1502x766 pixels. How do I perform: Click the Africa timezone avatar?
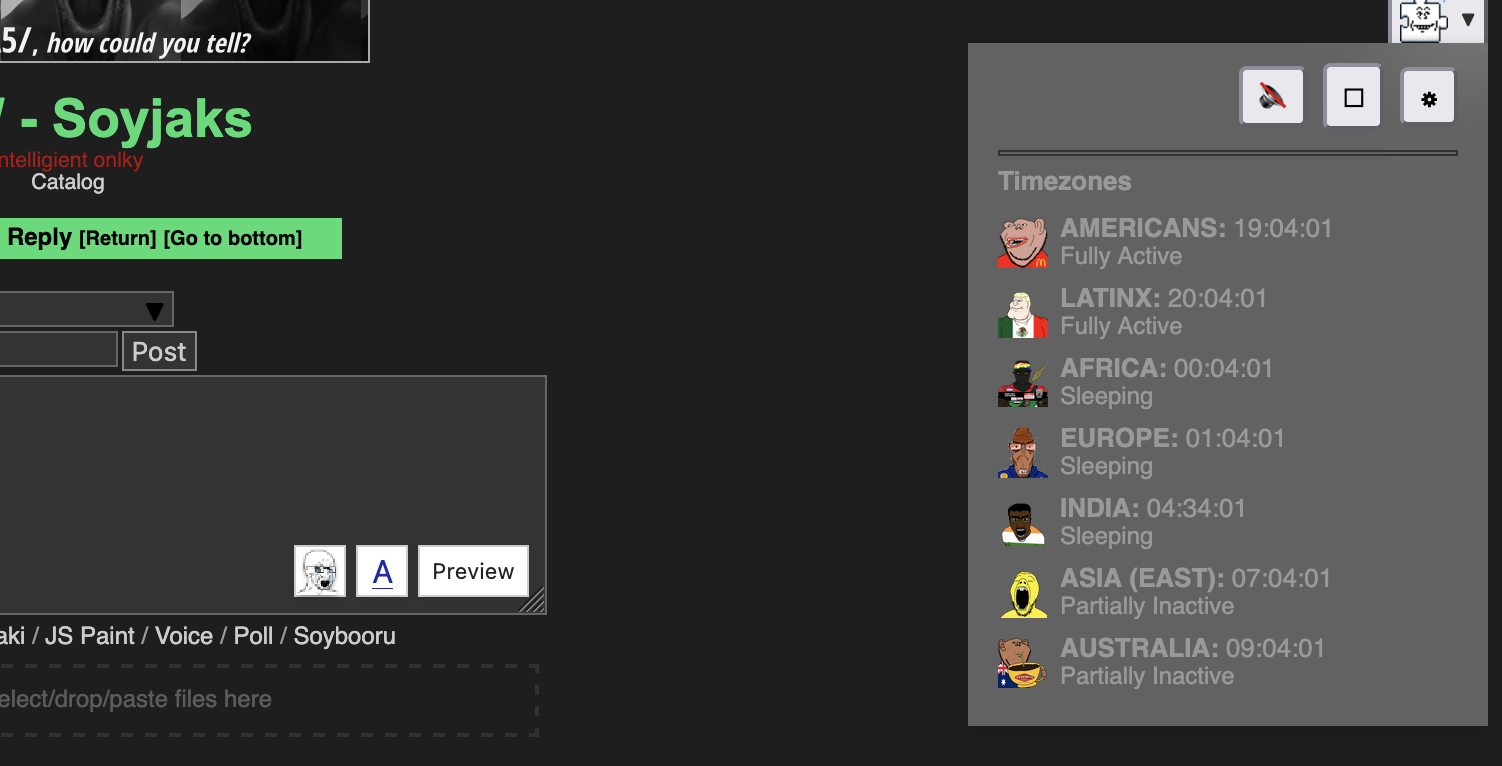(x=1022, y=383)
